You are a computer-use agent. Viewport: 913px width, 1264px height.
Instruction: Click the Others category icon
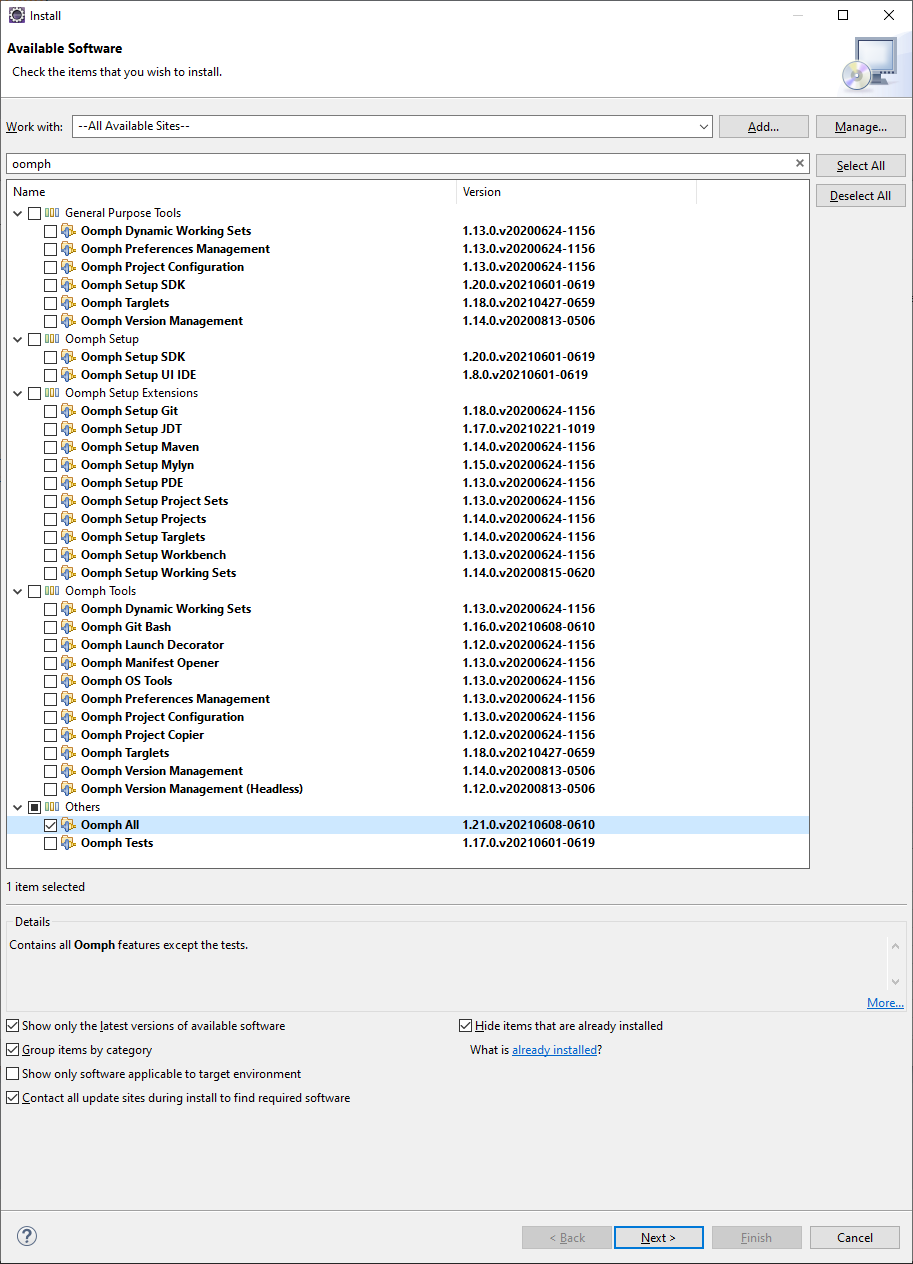(x=52, y=807)
